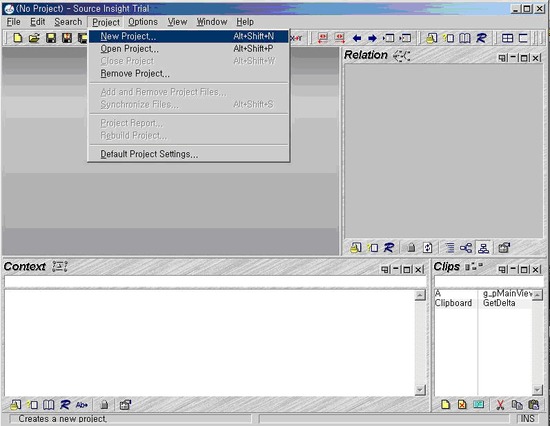Click the first red bookmark-jump icon in toolbar
This screenshot has height=426, width=550.
point(323,38)
